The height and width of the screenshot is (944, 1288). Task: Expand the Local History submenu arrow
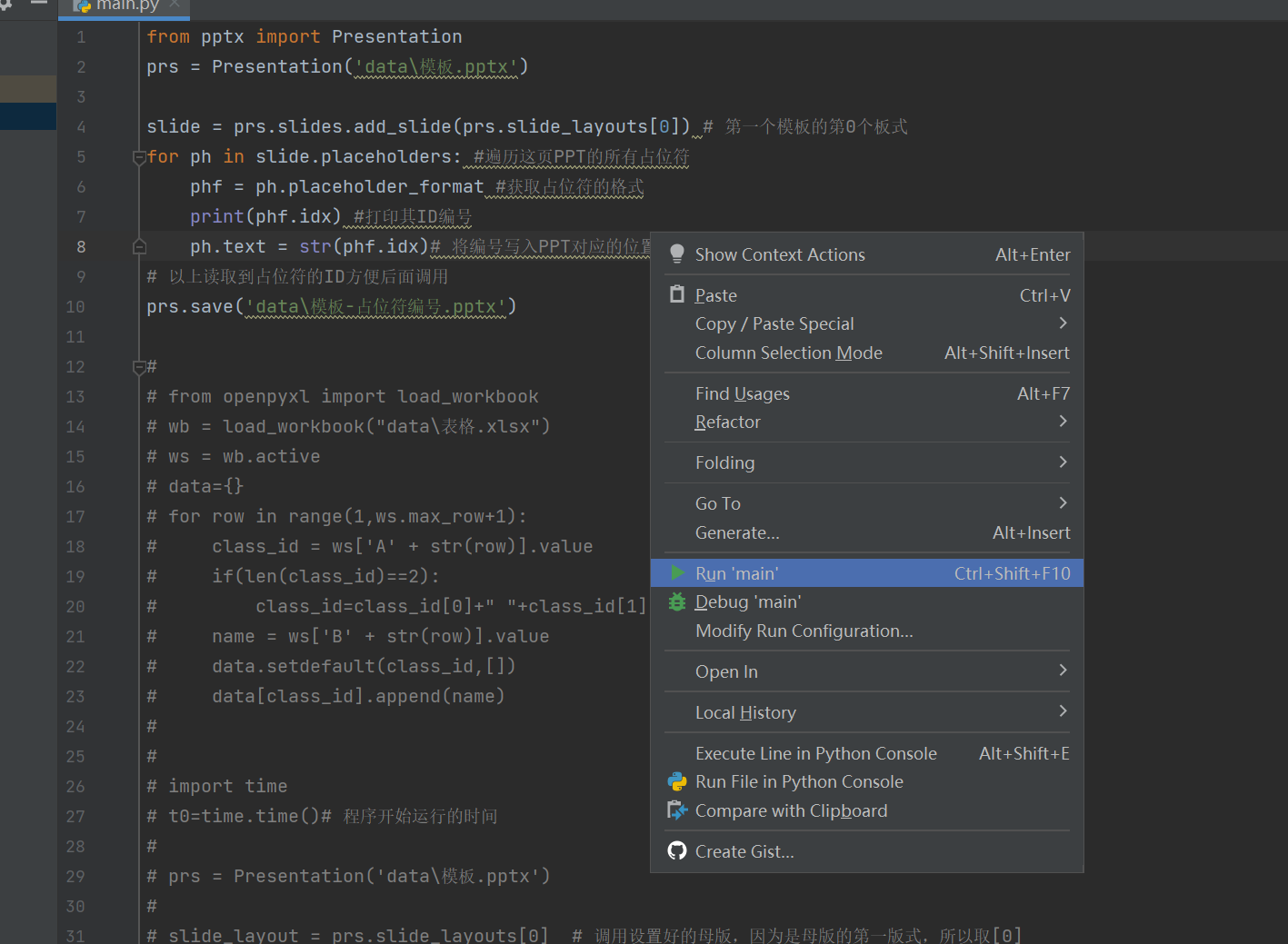pos(1063,712)
